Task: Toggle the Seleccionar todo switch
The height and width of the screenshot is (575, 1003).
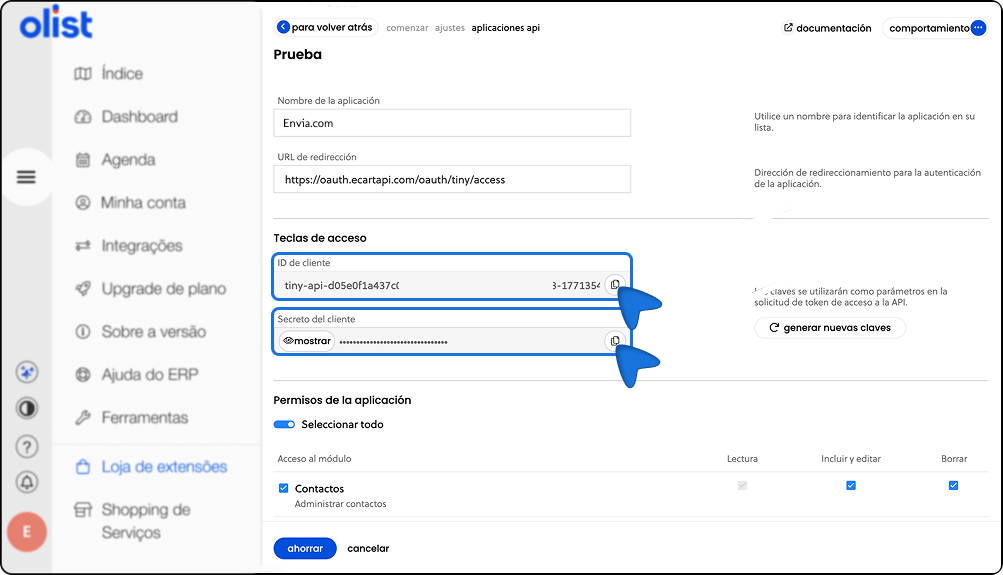Action: tap(285, 424)
